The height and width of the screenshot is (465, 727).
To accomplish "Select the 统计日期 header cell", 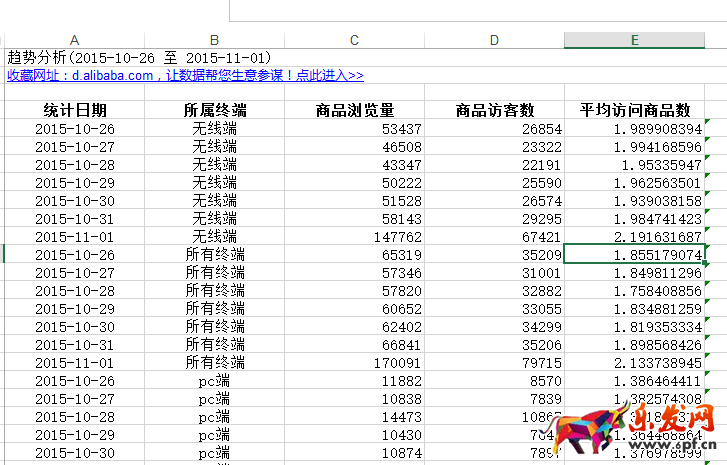I will pos(75,110).
